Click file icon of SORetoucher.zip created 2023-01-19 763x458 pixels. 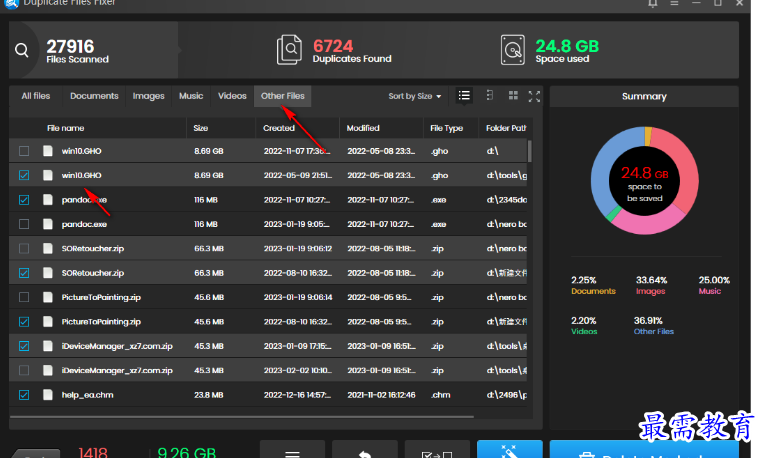pyautogui.click(x=48, y=248)
